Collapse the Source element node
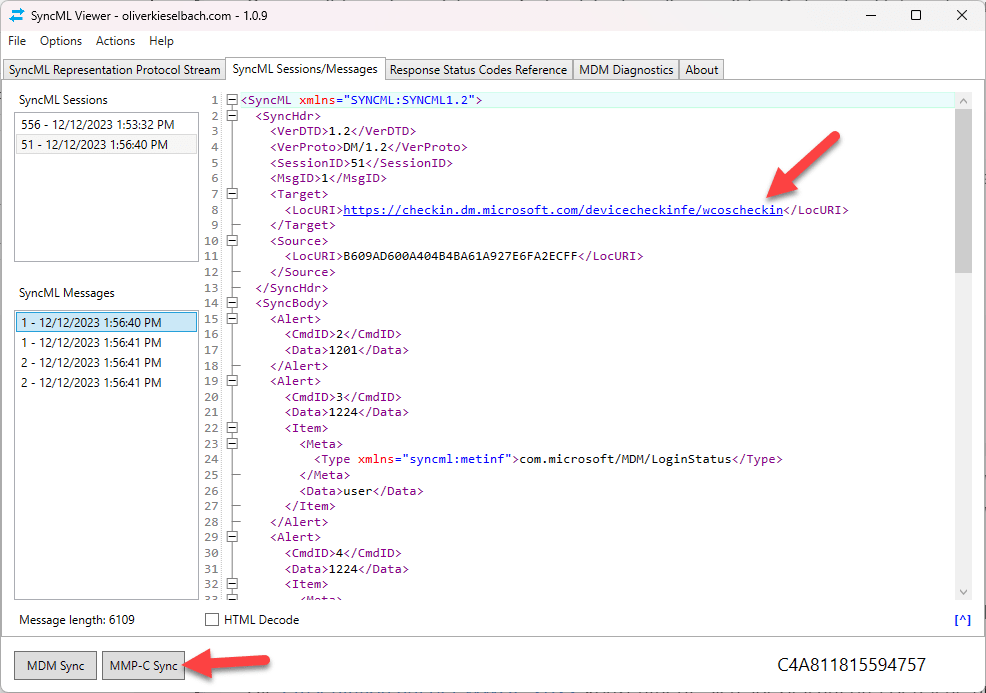 (x=231, y=240)
